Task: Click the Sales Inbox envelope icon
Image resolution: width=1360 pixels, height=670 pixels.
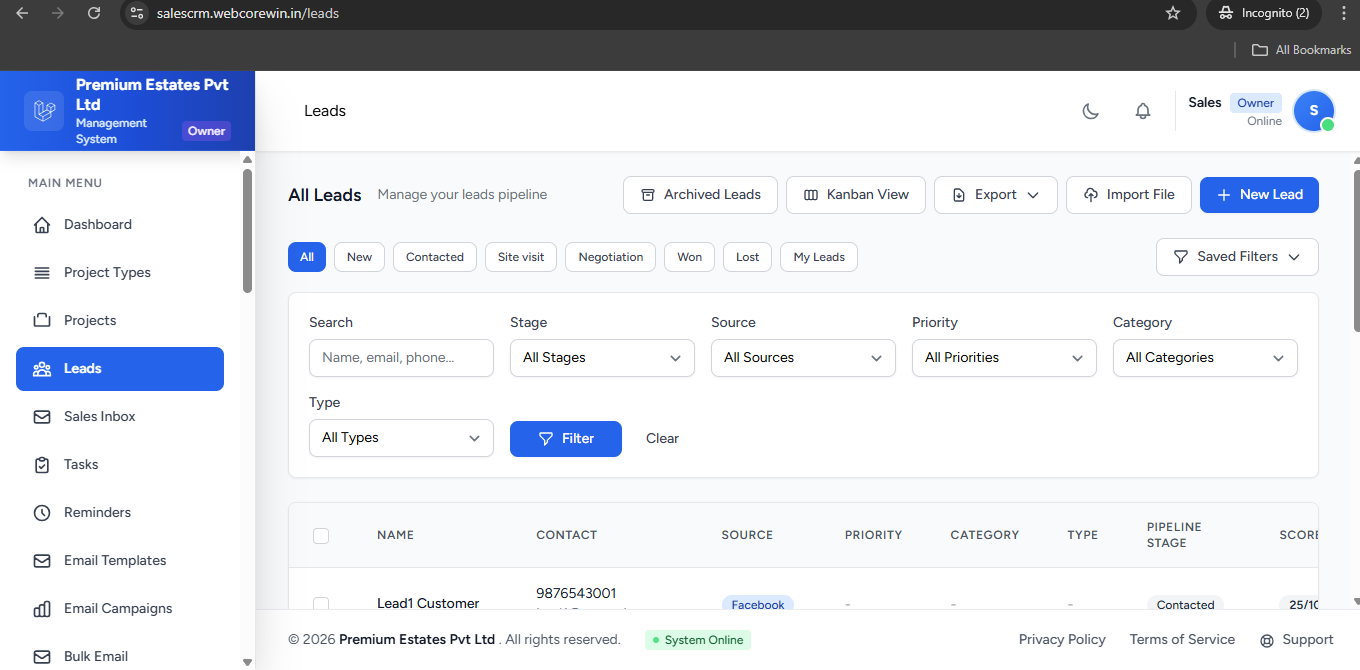Action: click(x=42, y=417)
